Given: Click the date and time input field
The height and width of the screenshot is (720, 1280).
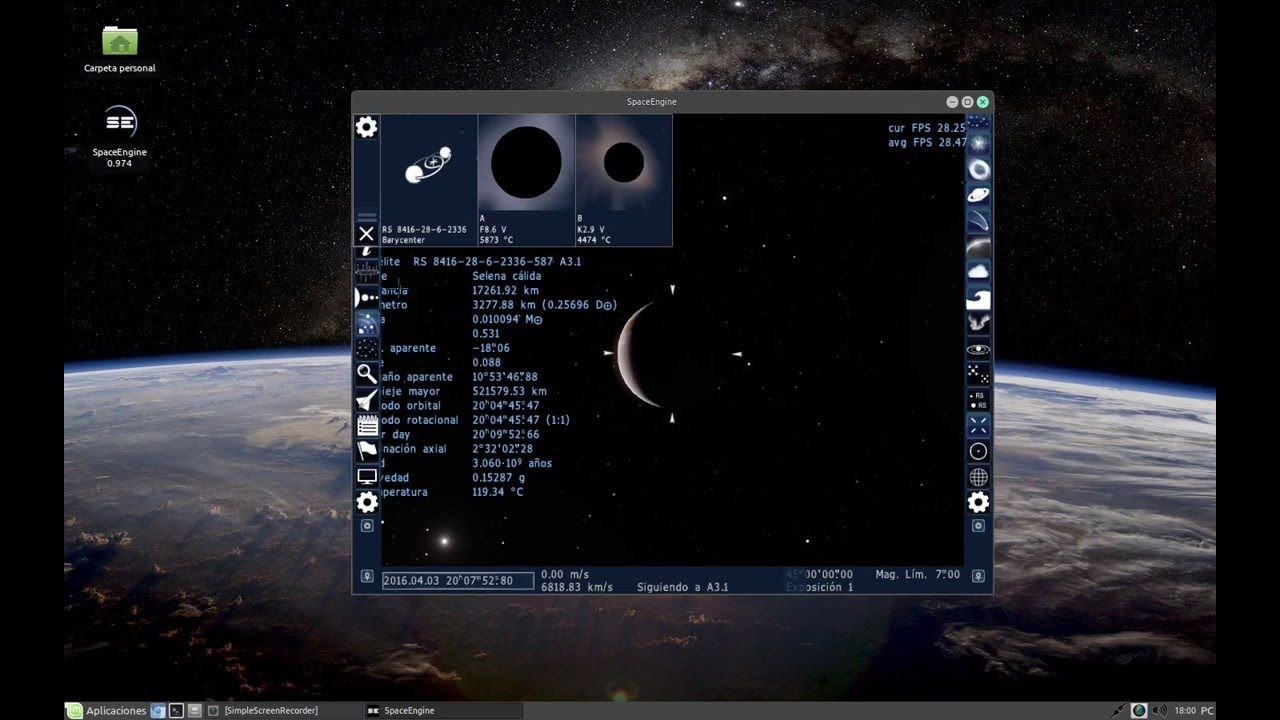Looking at the screenshot, I should [x=458, y=580].
